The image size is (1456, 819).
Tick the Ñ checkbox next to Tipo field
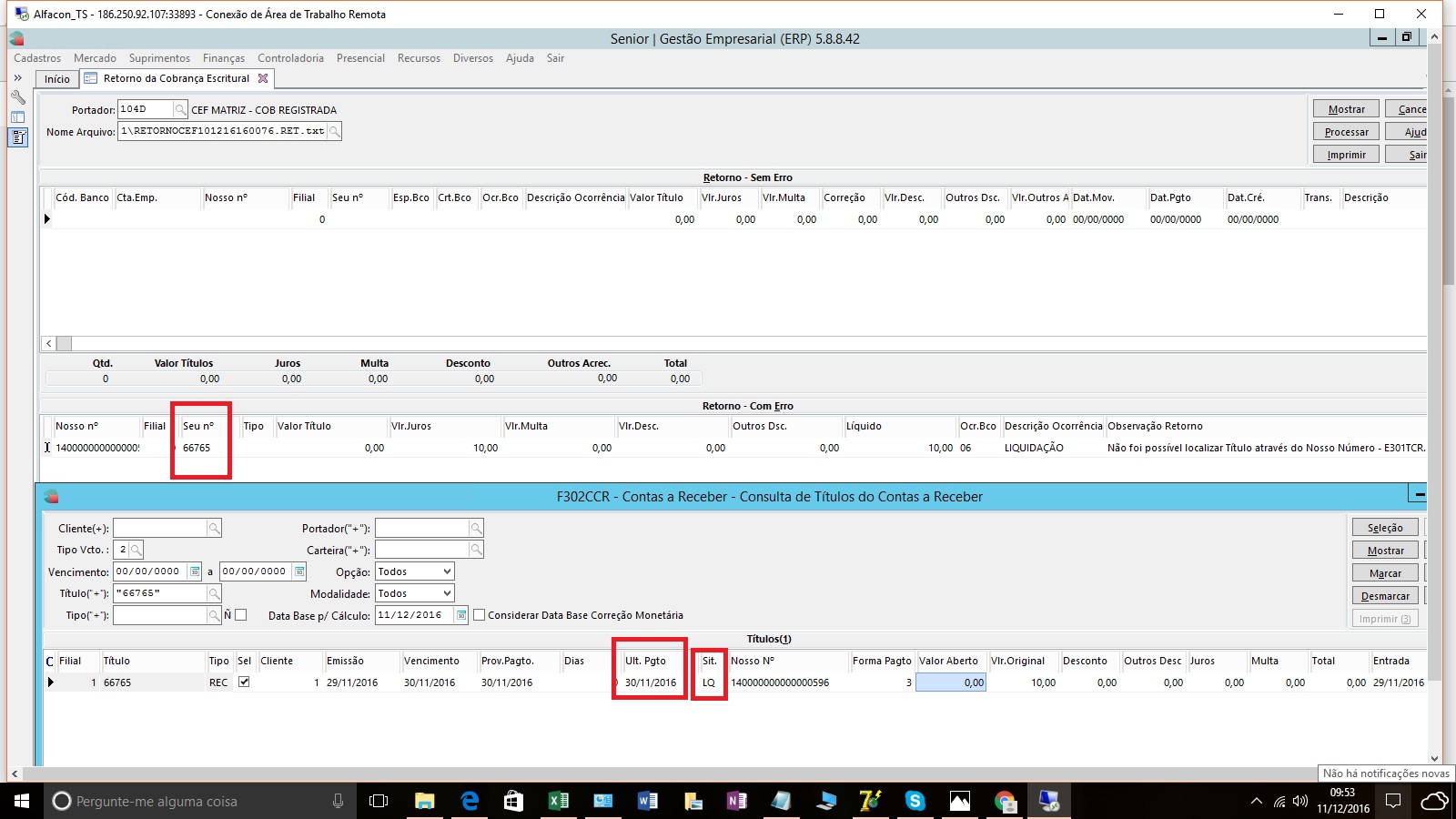tap(241, 616)
